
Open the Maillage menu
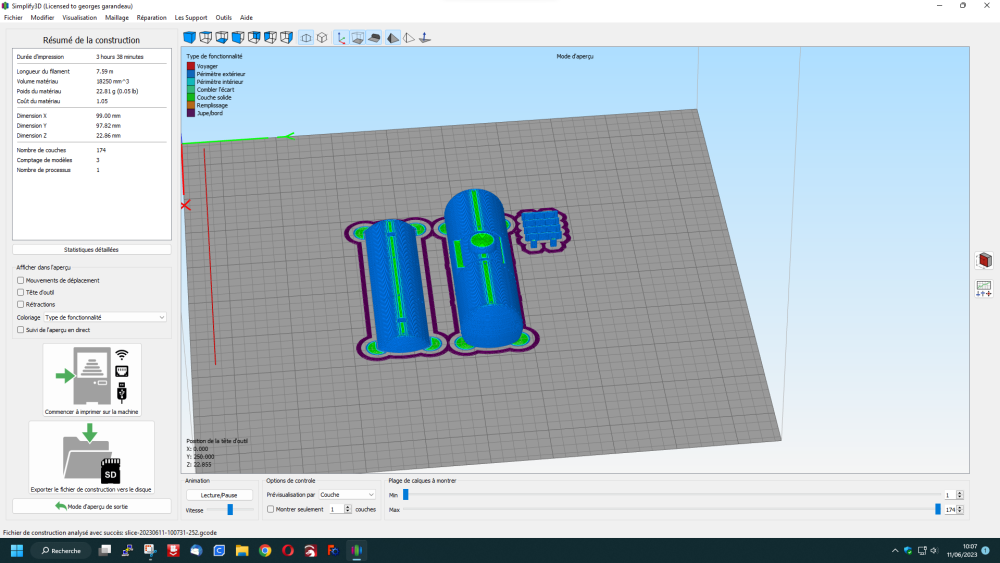click(117, 18)
